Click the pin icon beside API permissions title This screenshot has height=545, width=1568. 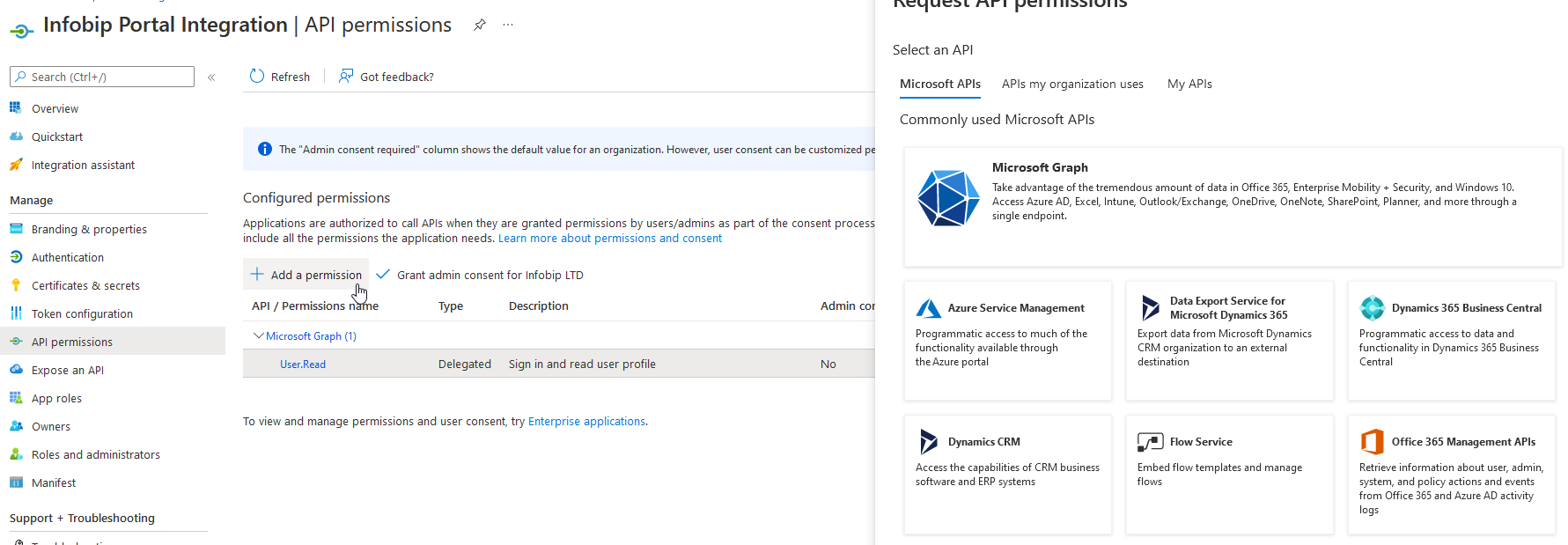[480, 25]
